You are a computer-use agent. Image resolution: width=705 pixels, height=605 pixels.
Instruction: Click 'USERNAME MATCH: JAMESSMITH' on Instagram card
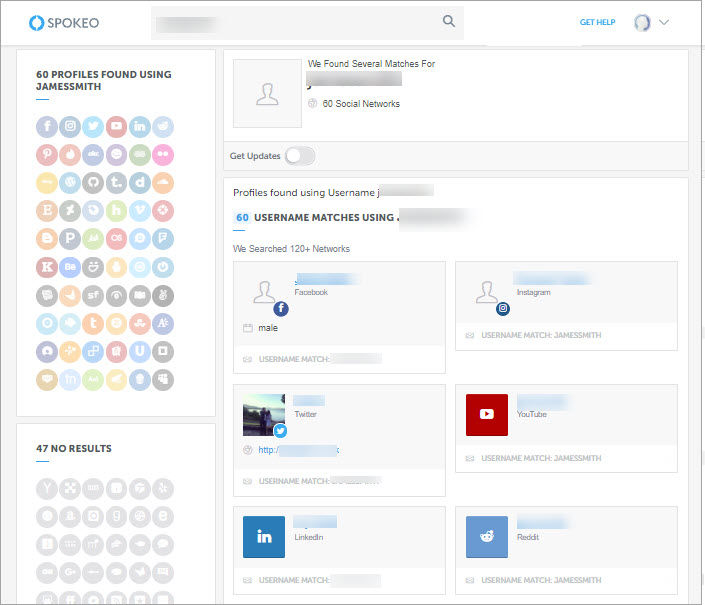click(x=541, y=335)
